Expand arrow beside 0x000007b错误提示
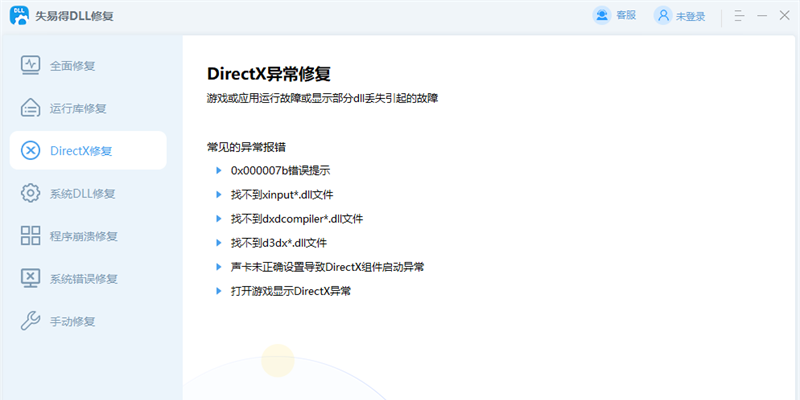This screenshot has width=800, height=400. point(219,170)
